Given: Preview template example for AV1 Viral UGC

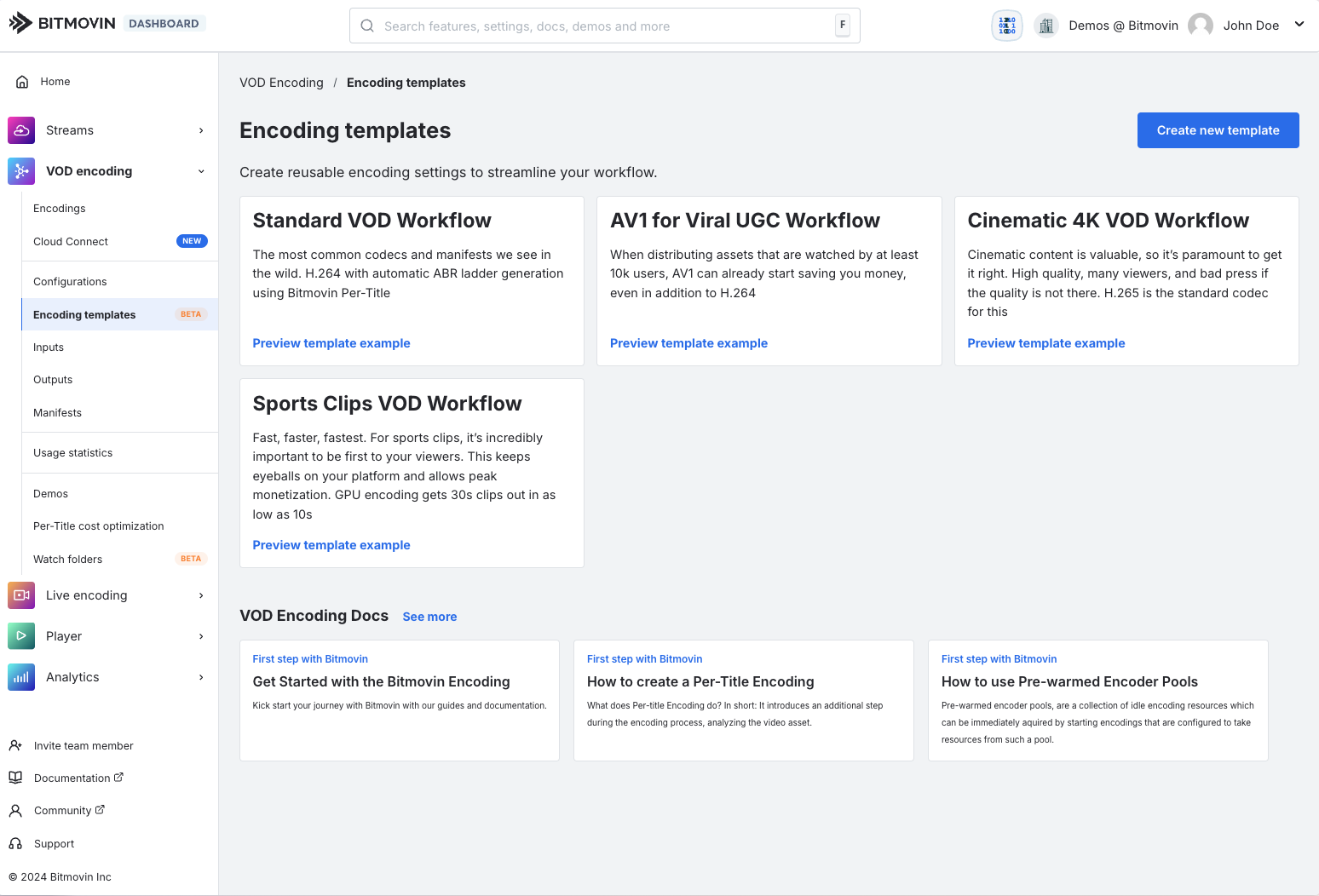Looking at the screenshot, I should (x=688, y=343).
